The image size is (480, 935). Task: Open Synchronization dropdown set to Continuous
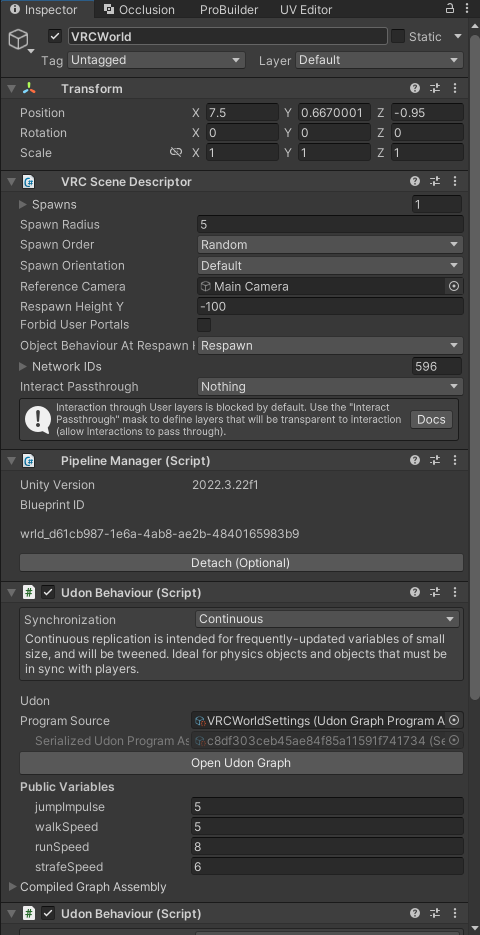pos(327,619)
